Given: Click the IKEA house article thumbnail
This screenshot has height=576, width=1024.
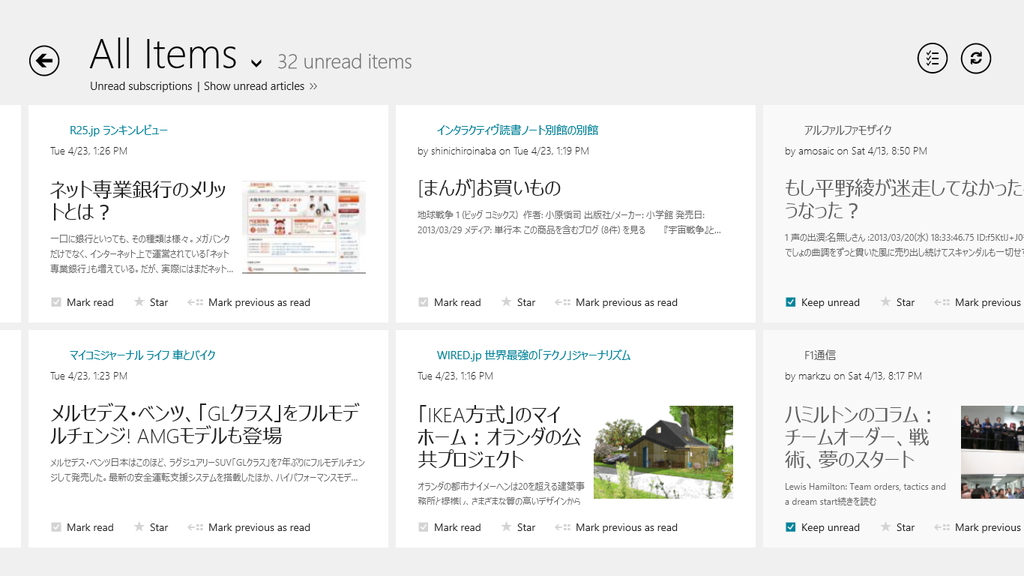Looking at the screenshot, I should coord(663,452).
